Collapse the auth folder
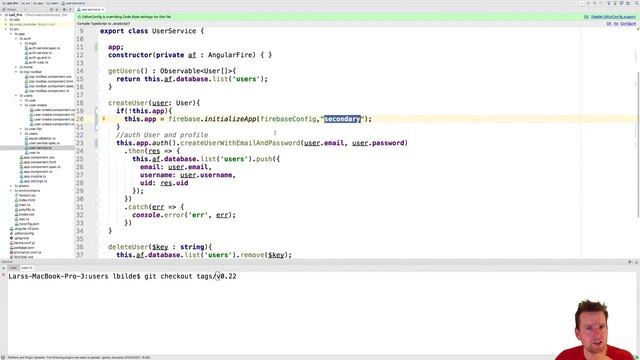640x360 pixels. pos(16,39)
